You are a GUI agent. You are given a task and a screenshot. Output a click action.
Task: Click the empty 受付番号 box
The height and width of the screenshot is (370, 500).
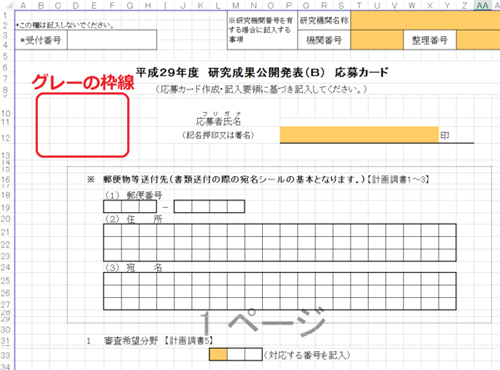[x=112, y=40]
